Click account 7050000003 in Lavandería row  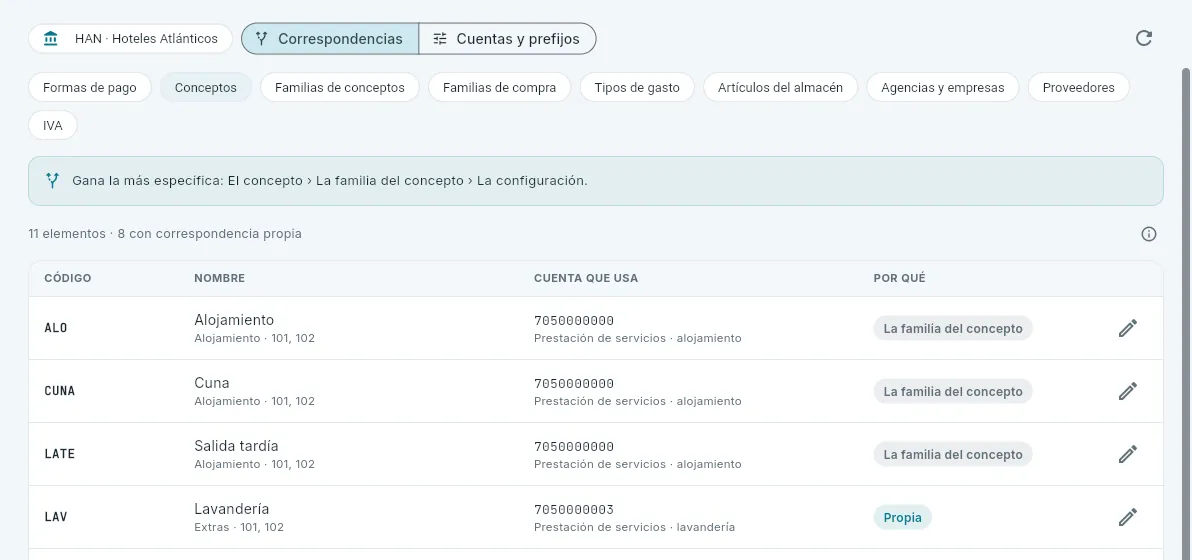click(x=574, y=509)
